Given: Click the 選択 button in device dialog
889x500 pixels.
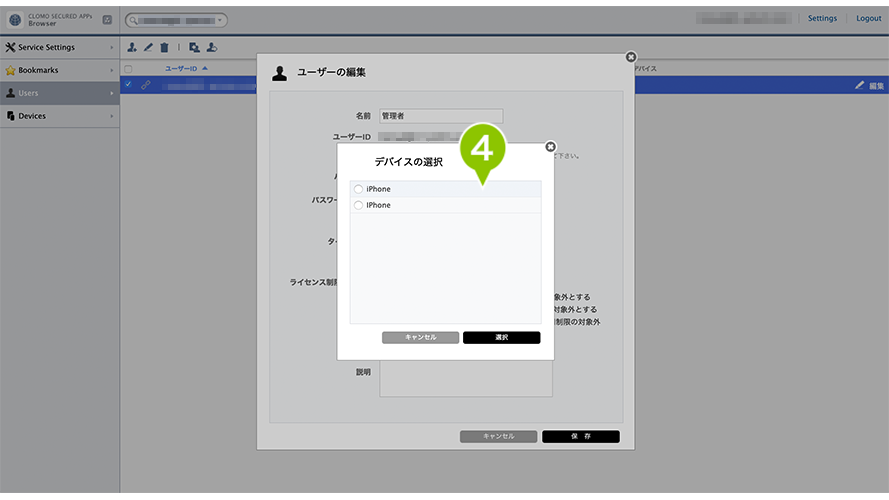Looking at the screenshot, I should point(501,338).
